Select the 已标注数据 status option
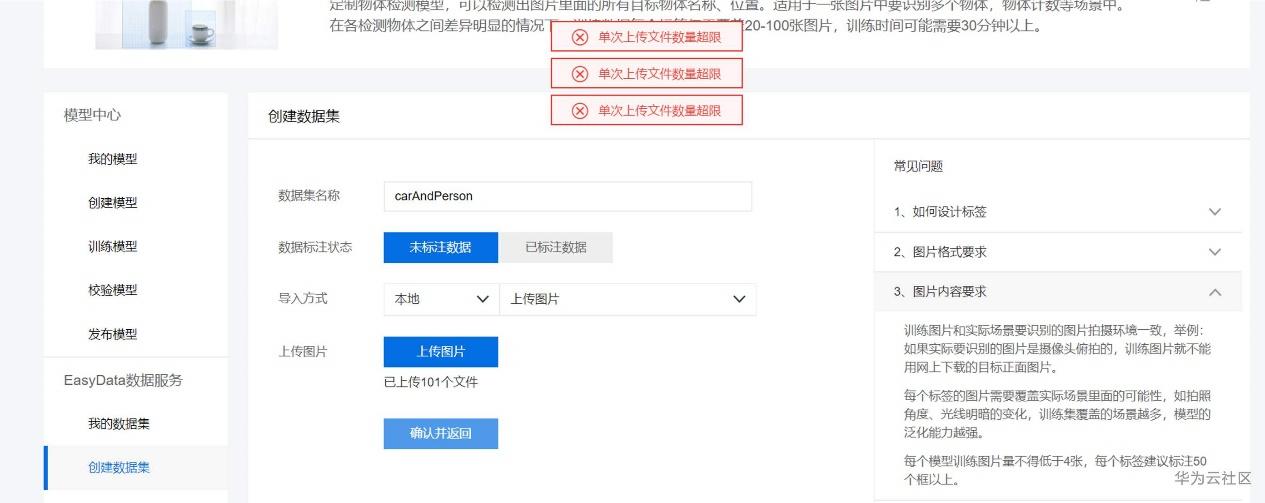The height and width of the screenshot is (503, 1265). tap(556, 248)
